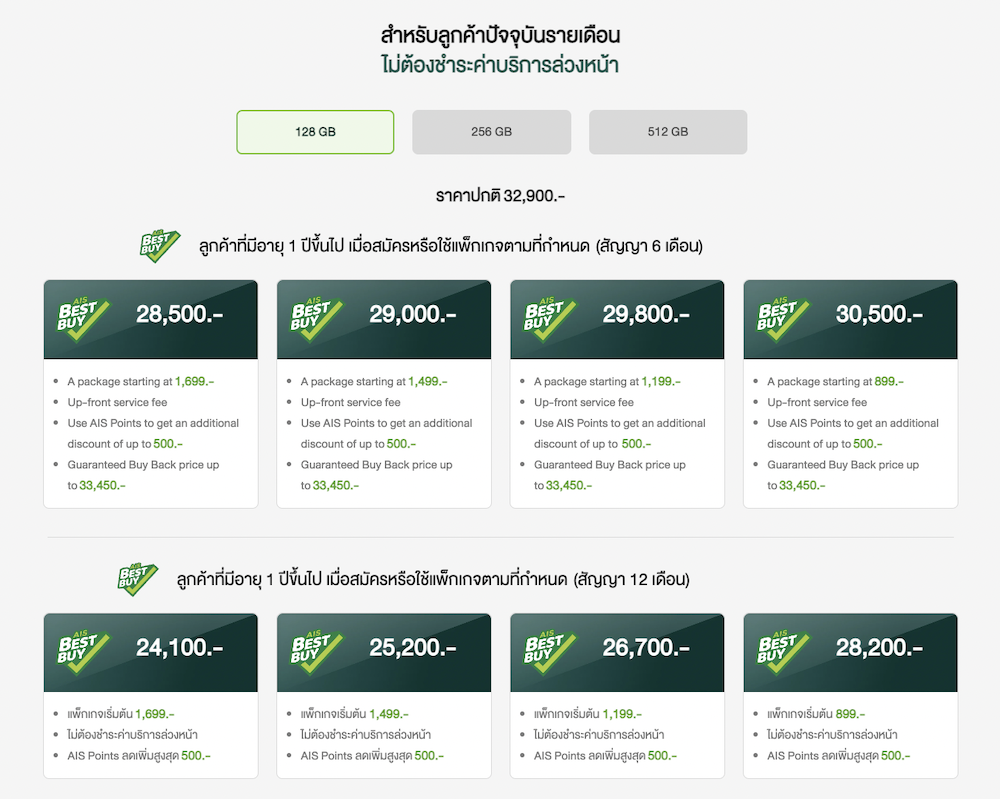
Task: Pick the 24,100.- 12-month offer header
Action: point(180,648)
